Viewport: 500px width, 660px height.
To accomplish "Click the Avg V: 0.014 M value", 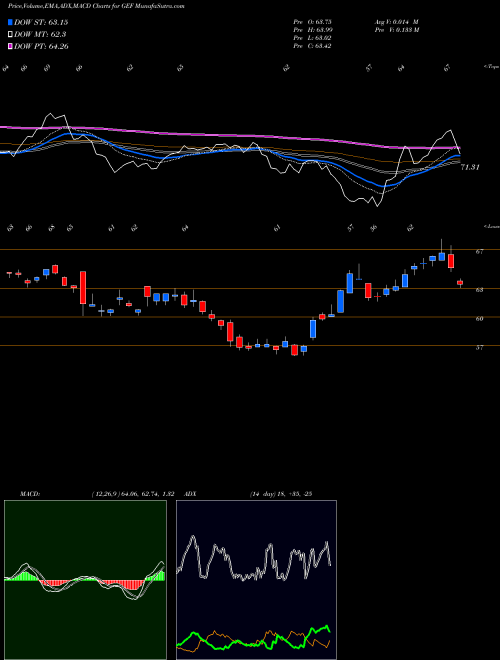I will pyautogui.click(x=396, y=22).
